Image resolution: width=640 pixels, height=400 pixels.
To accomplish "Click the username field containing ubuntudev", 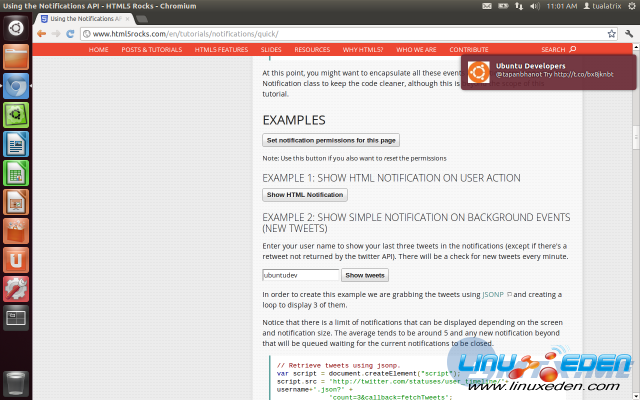I will point(300,275).
